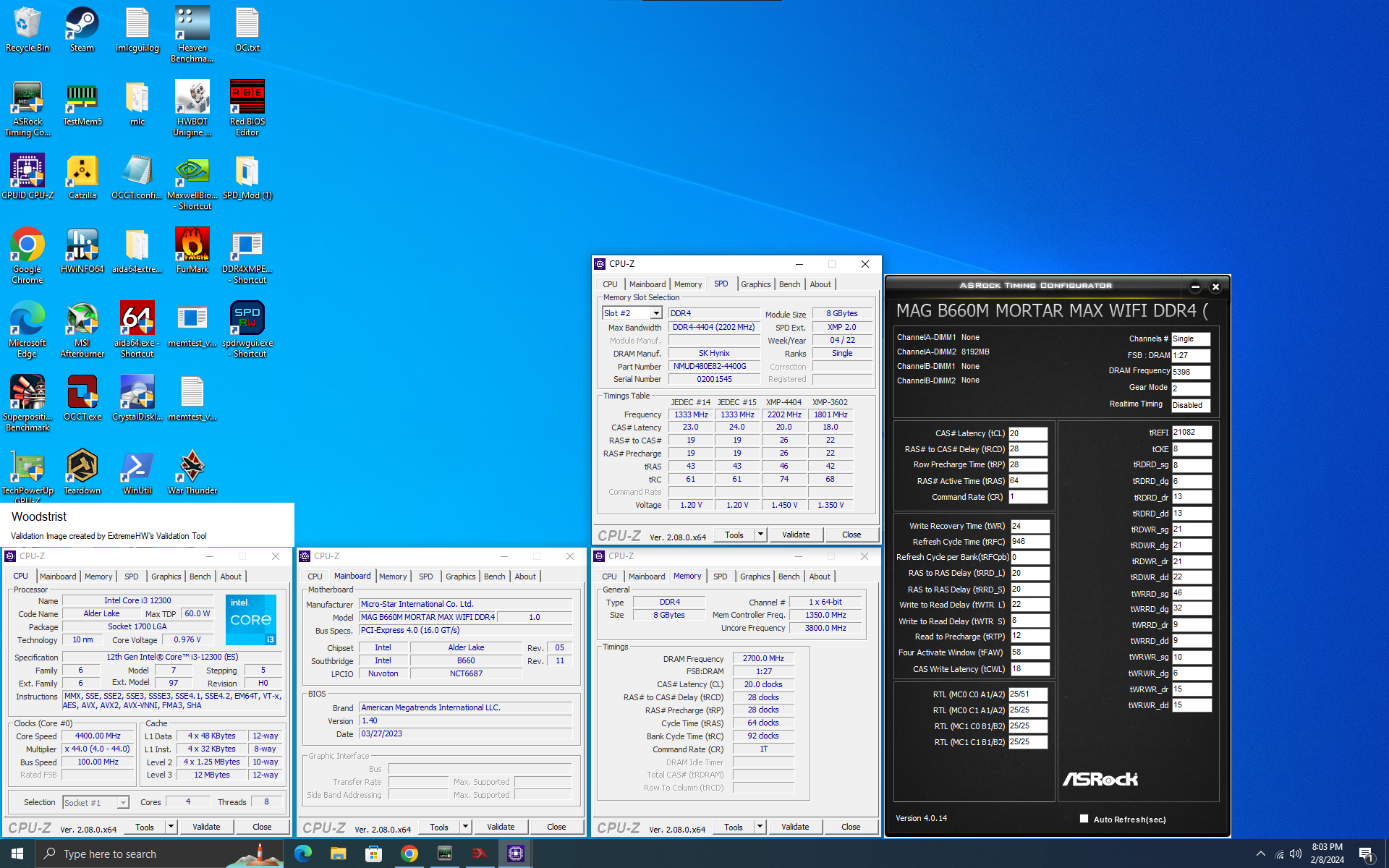Click Close button in Memory window
The width and height of the screenshot is (1389, 868).
[x=851, y=827]
